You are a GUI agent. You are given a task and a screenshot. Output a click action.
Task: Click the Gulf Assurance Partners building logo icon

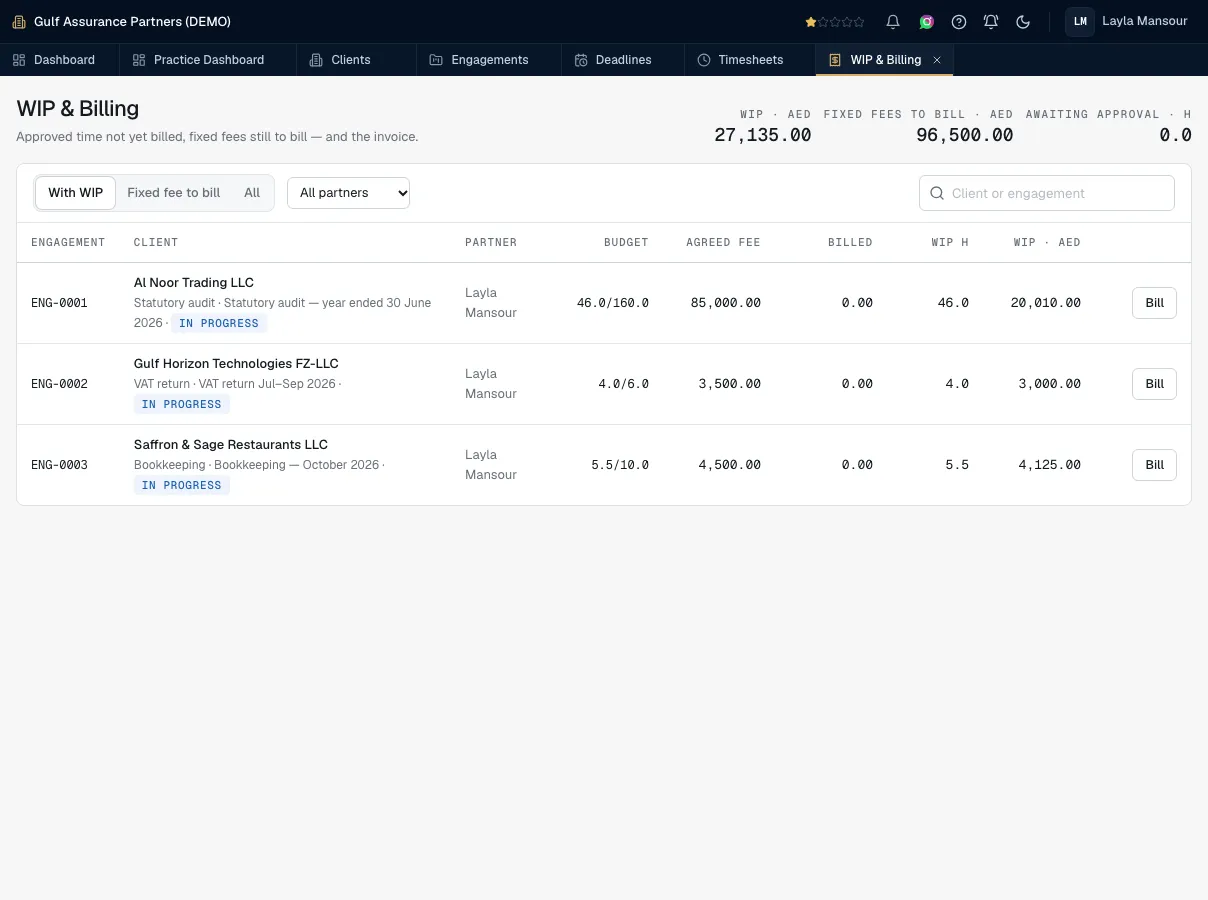point(19,21)
